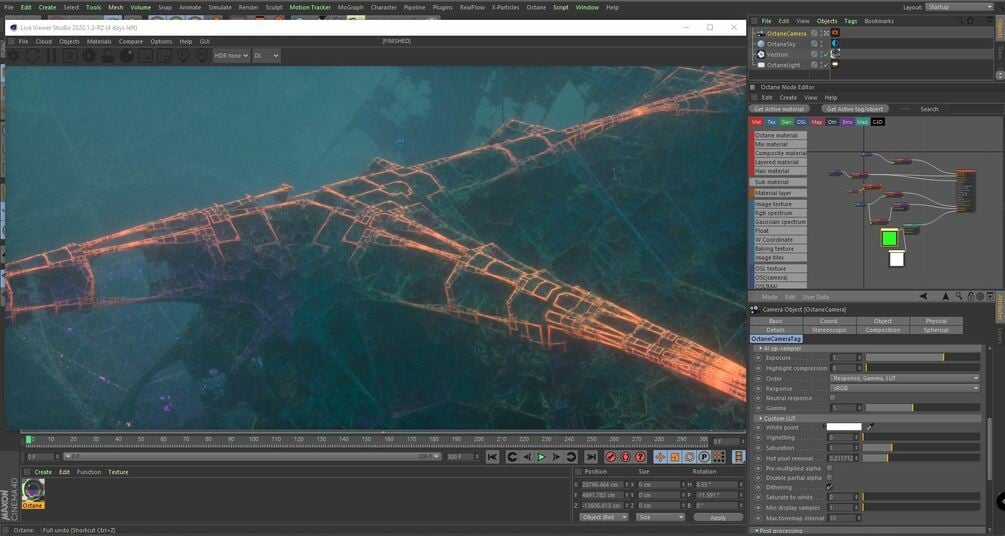Click the environment tag on OctaneSky
The width and height of the screenshot is (1005, 536).
(x=835, y=44)
